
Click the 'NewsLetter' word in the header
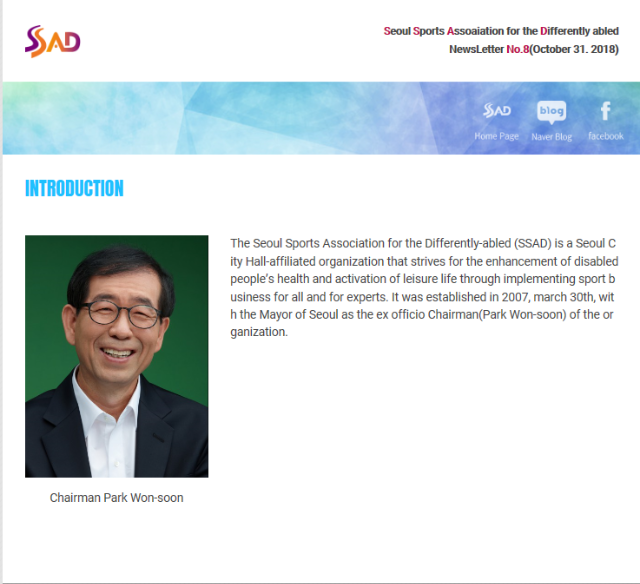[476, 48]
